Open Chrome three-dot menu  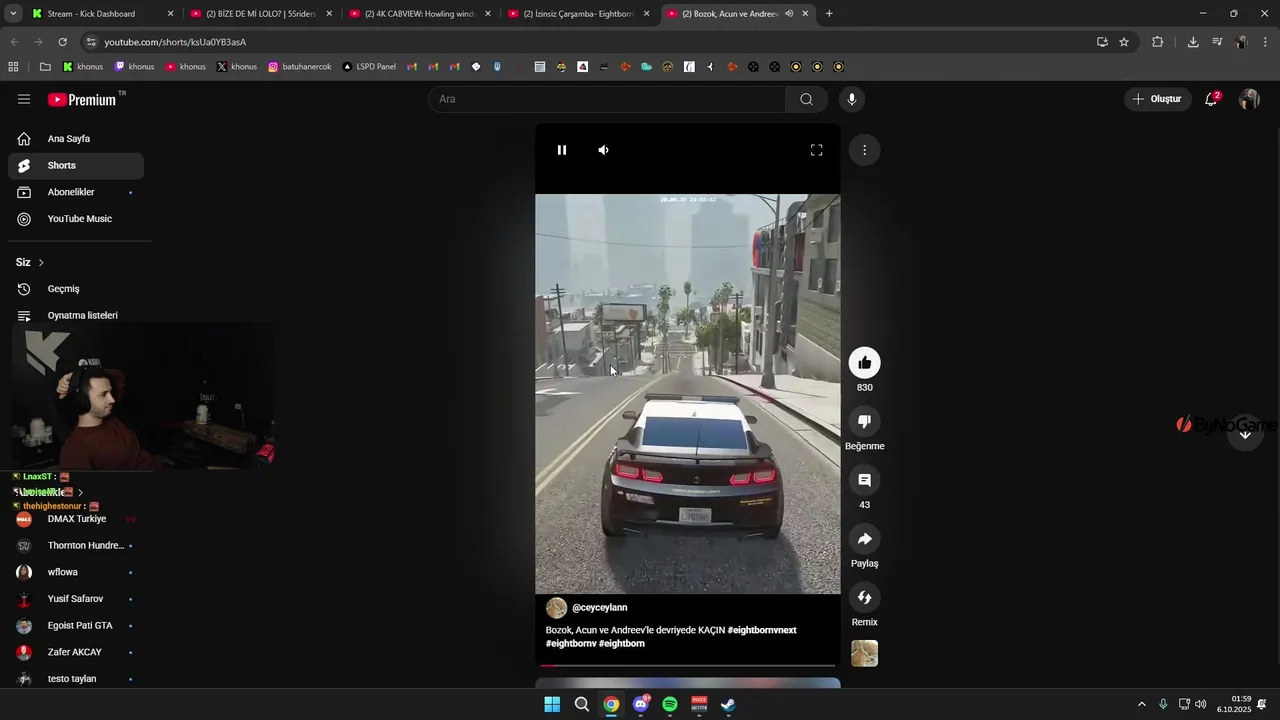pyautogui.click(x=1266, y=42)
